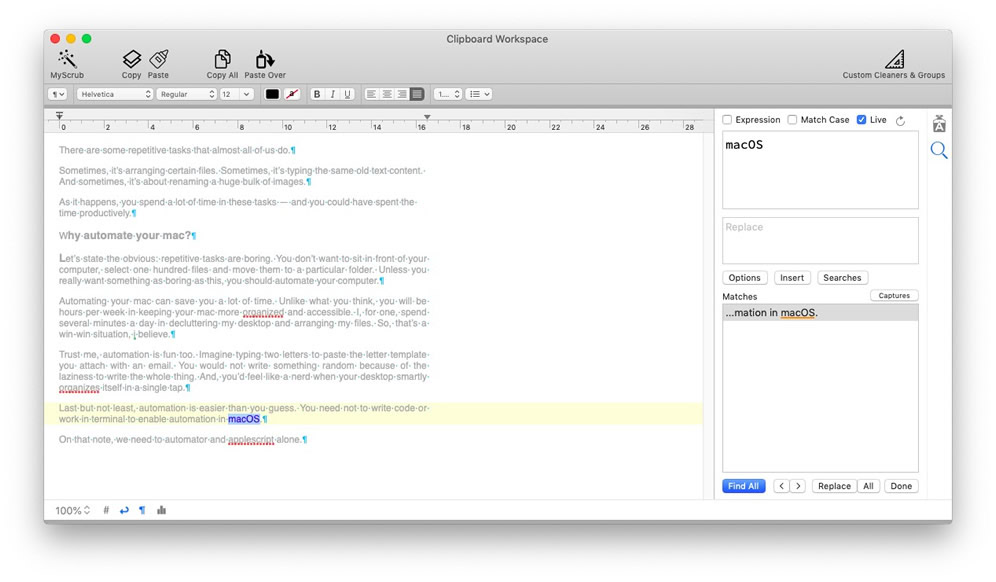This screenshot has height=582, width=996.
Task: Toggle bold formatting
Action: (317, 94)
